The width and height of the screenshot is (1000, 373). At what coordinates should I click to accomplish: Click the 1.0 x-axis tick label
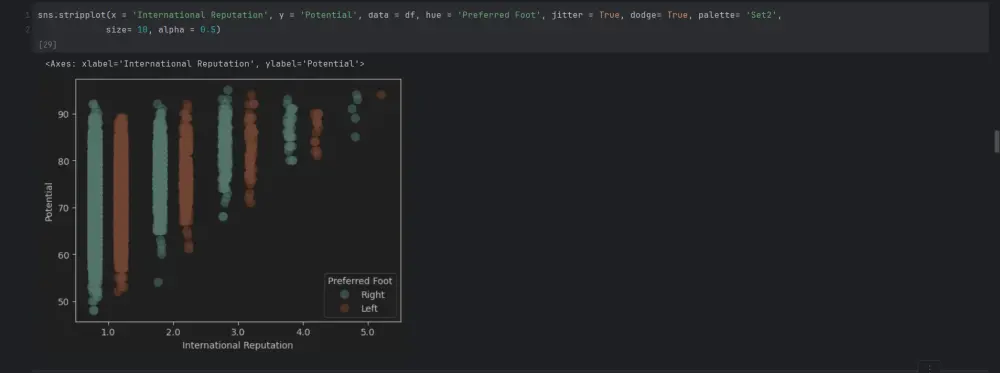[x=108, y=332]
